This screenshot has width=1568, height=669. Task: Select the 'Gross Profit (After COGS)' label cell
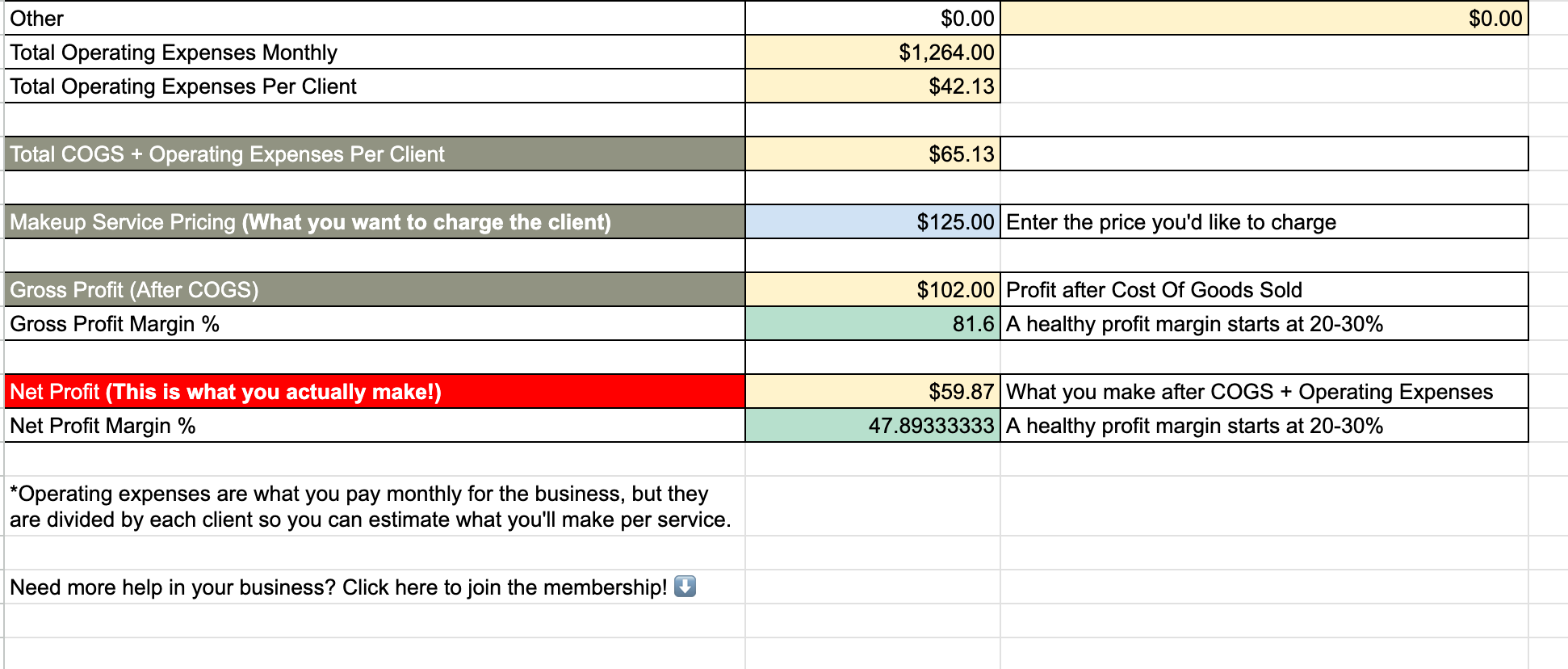click(374, 290)
